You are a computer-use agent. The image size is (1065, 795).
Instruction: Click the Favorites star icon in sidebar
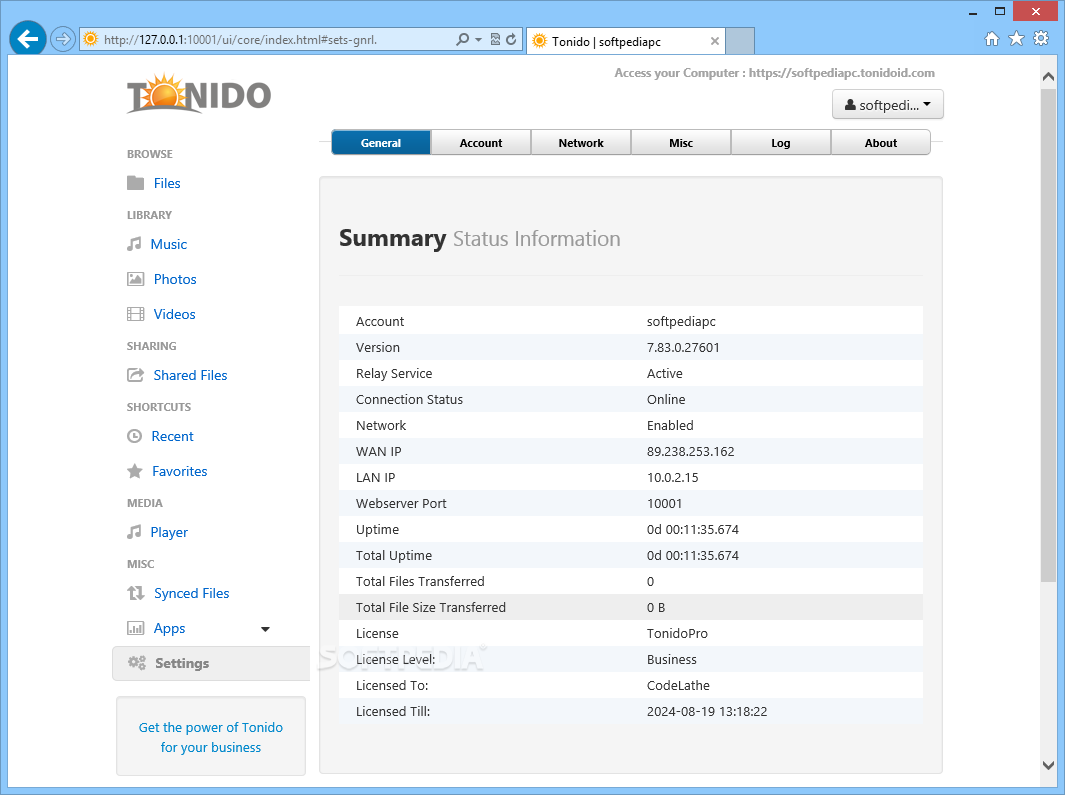pos(134,471)
